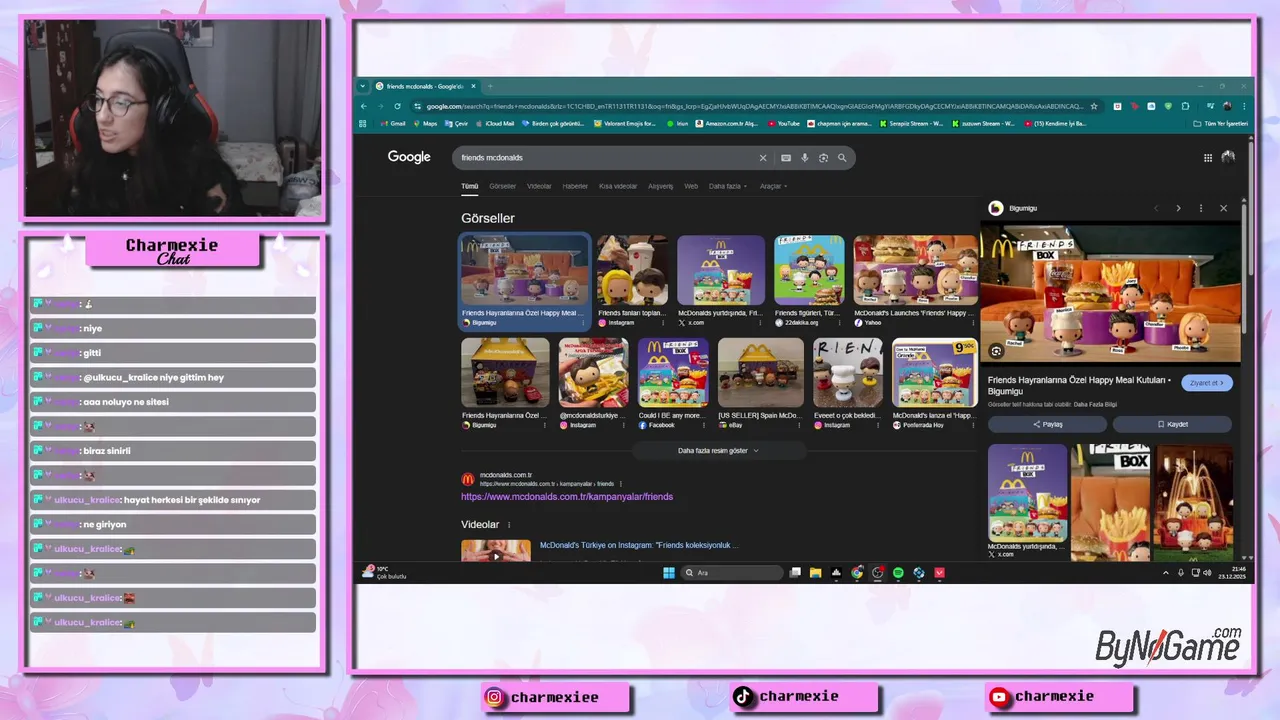Select the Tümü tab

click(470, 186)
